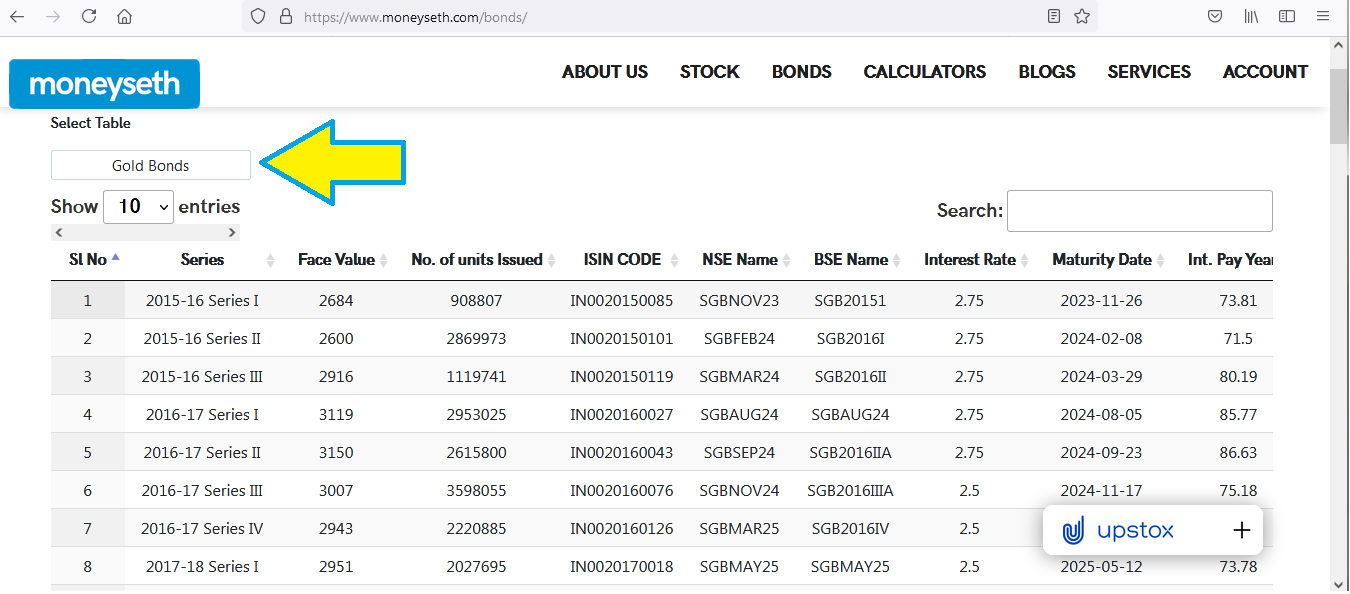Open the ABOUT US menu
Image resolution: width=1350 pixels, height=594 pixels.
click(x=605, y=72)
